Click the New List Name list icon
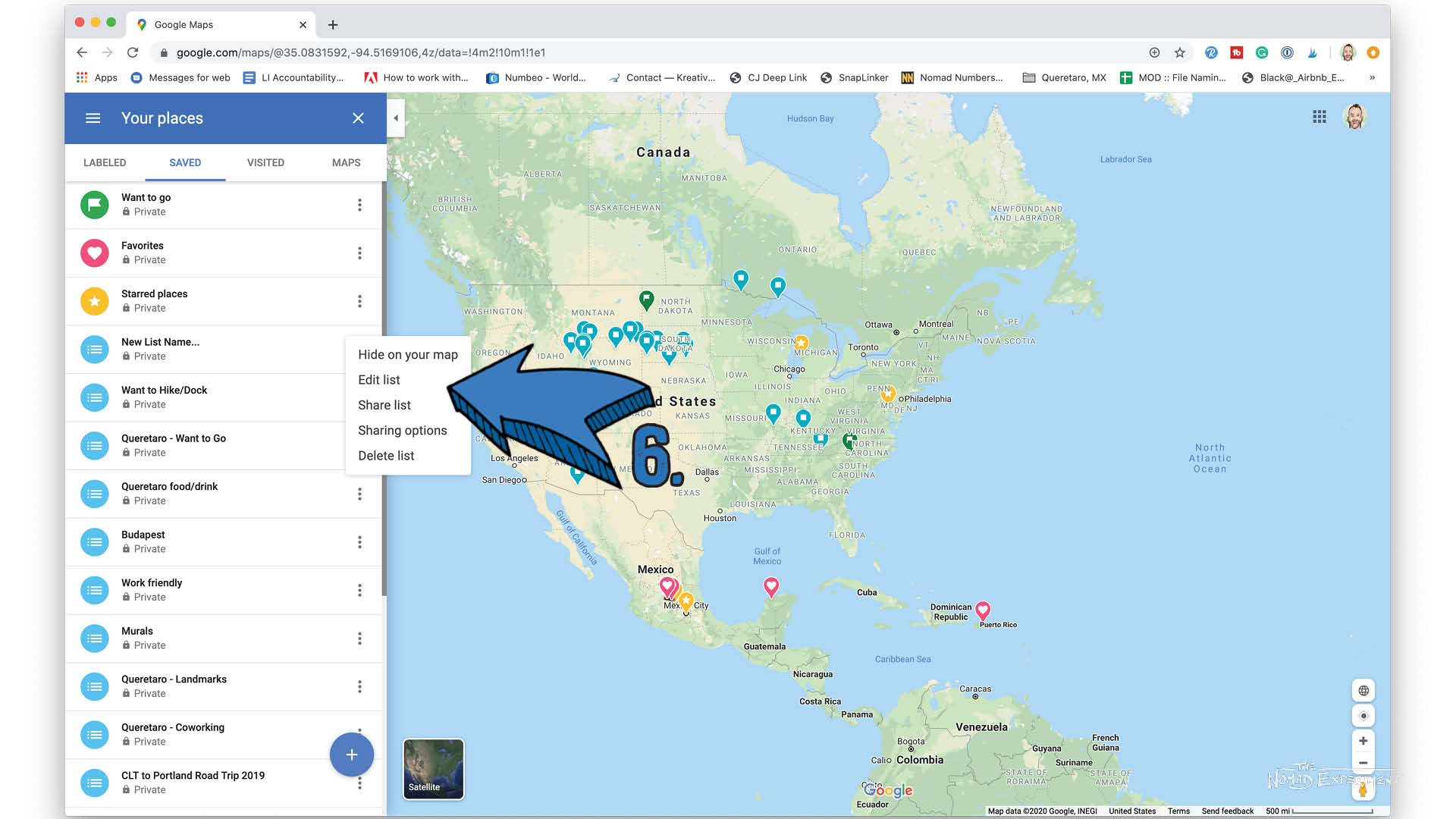Viewport: 1456px width, 819px height. [x=95, y=350]
